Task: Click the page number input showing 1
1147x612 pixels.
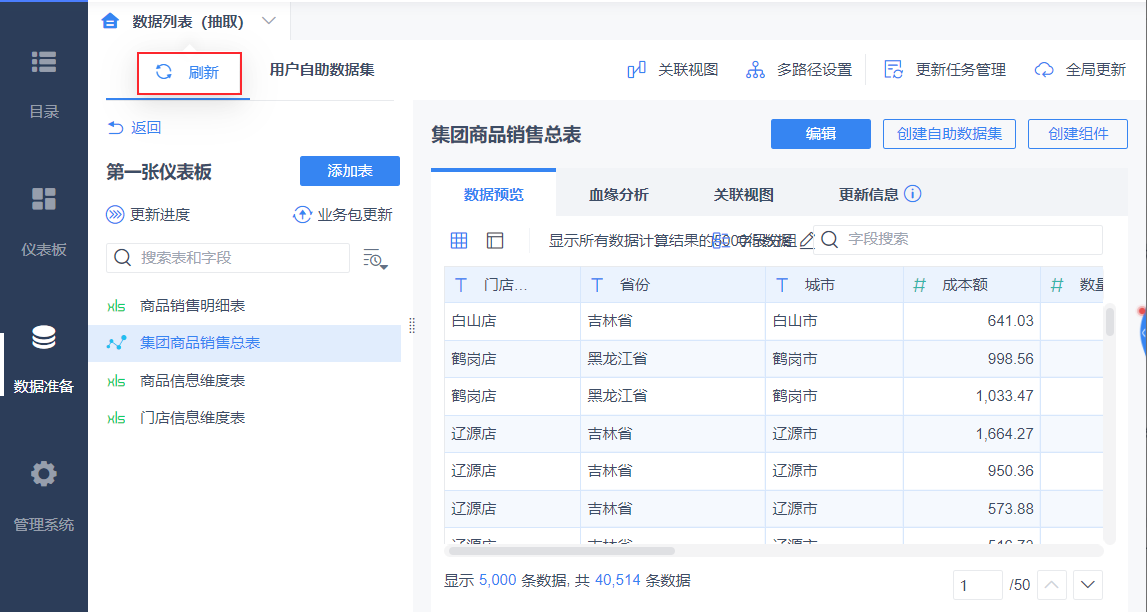Action: point(978,585)
